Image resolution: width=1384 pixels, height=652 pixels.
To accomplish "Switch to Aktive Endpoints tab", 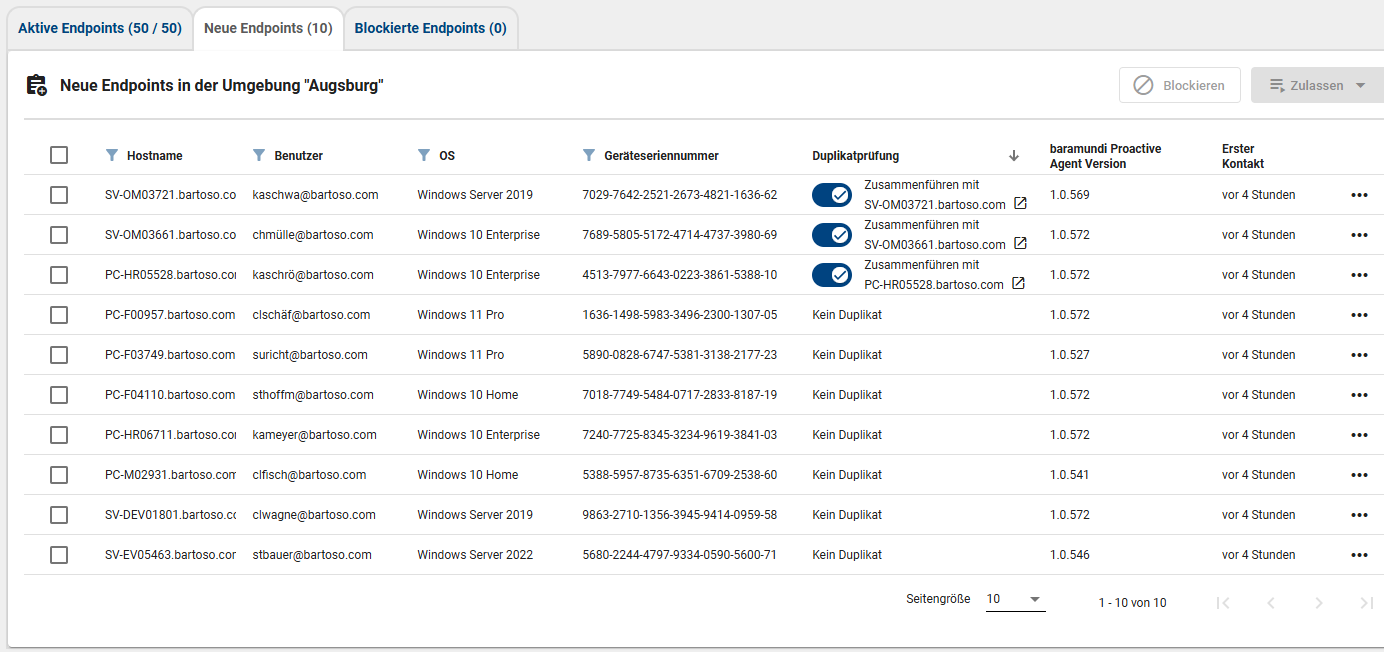I will point(100,28).
